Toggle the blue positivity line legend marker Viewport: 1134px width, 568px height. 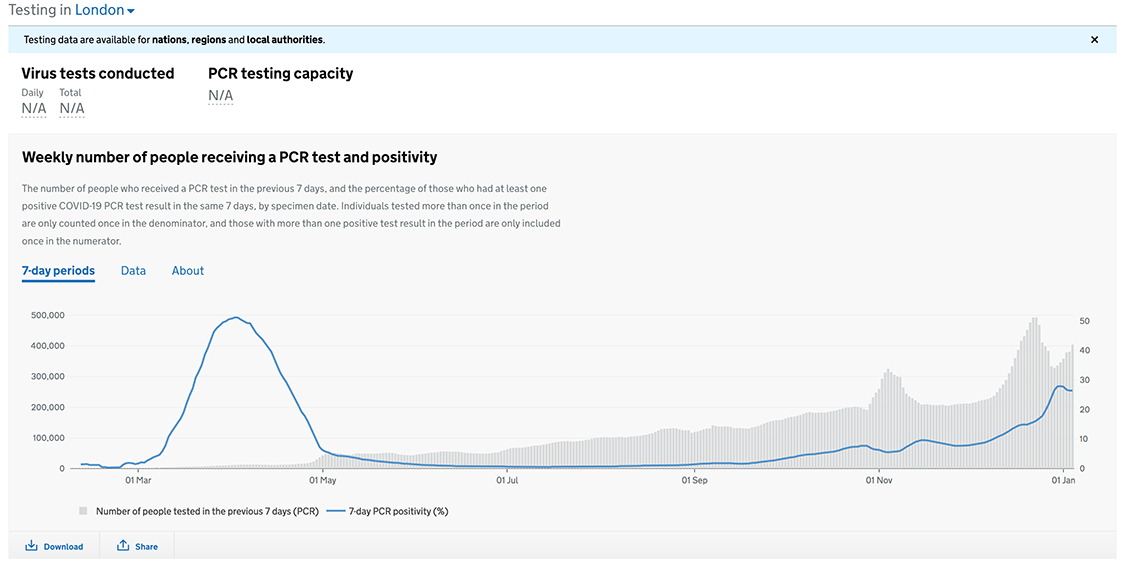tap(336, 511)
